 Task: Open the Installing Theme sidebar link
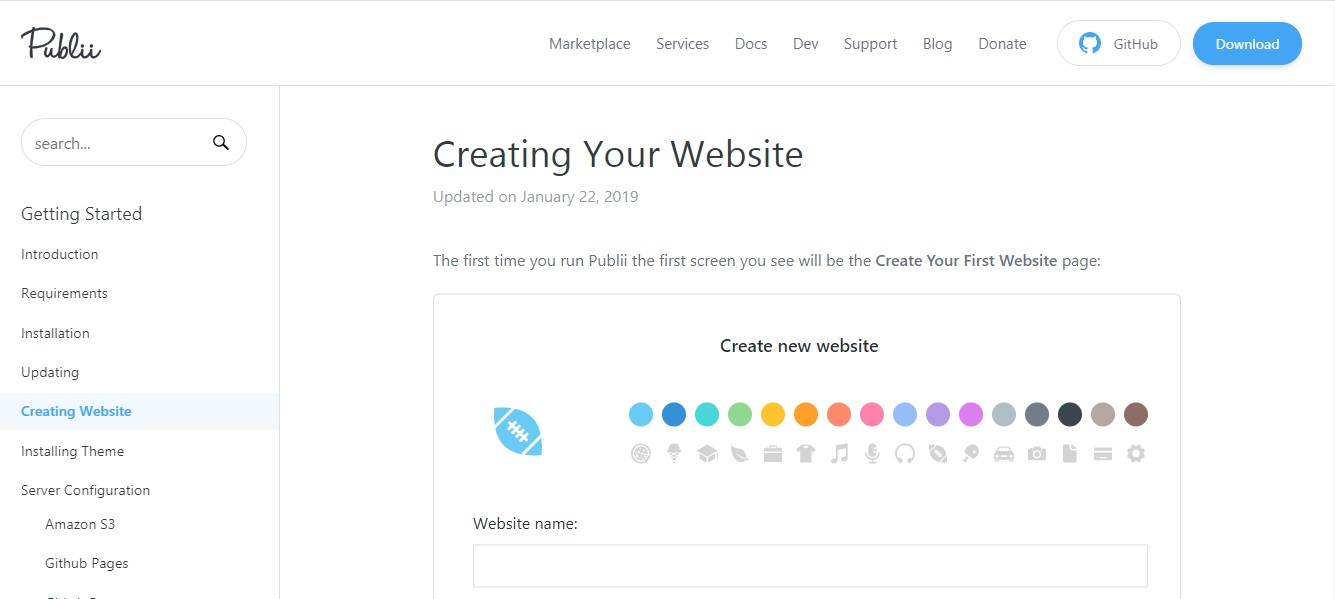[x=72, y=451]
